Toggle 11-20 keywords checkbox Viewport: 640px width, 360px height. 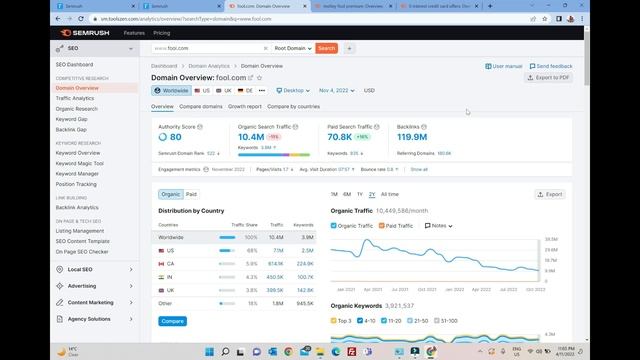(384, 321)
